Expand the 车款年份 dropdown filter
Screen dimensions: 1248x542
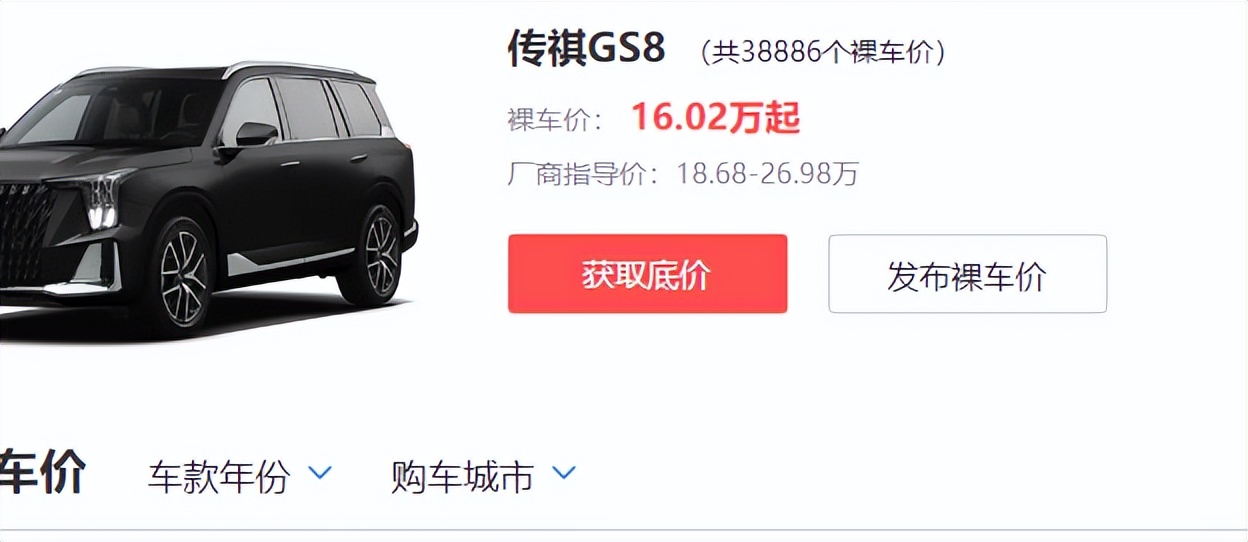[240, 476]
